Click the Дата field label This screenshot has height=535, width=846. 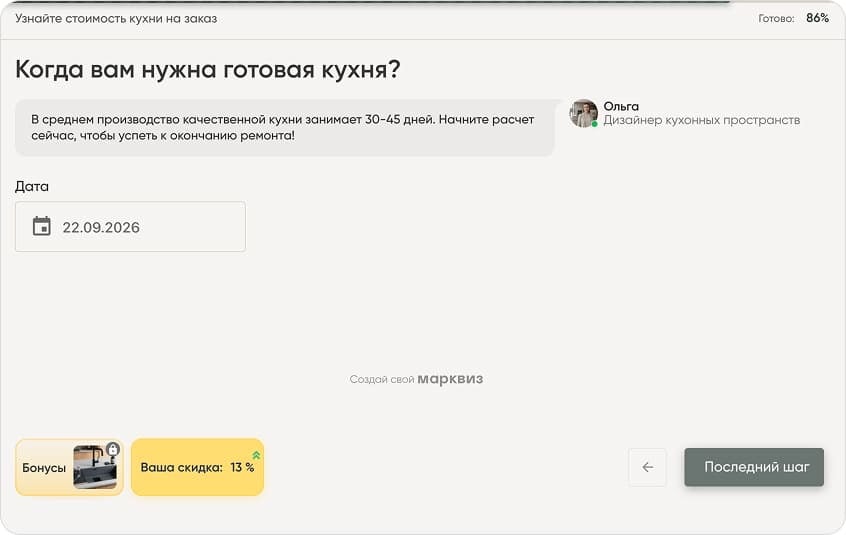pyautogui.click(x=32, y=187)
